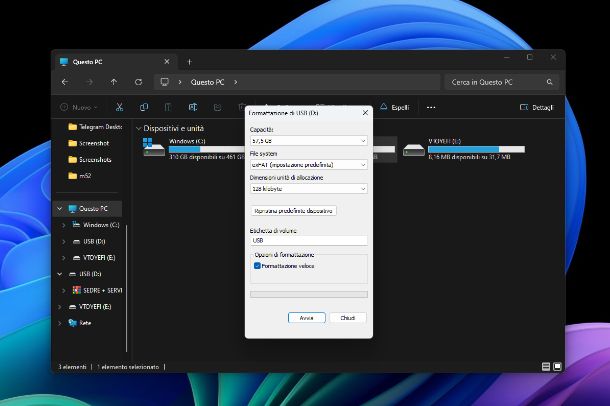610x406 pixels.
Task: Open the allocation unit size dropdown
Action: pos(307,188)
